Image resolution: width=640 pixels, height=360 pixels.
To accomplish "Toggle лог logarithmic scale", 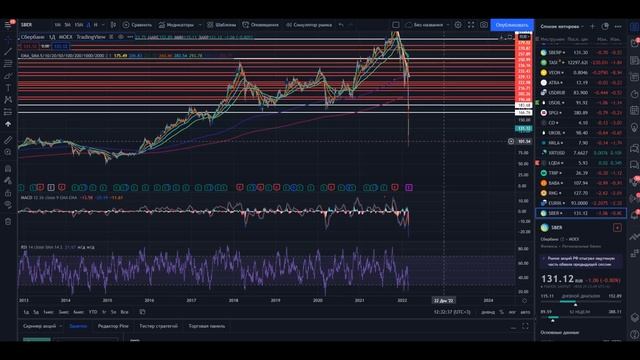I will point(512,312).
